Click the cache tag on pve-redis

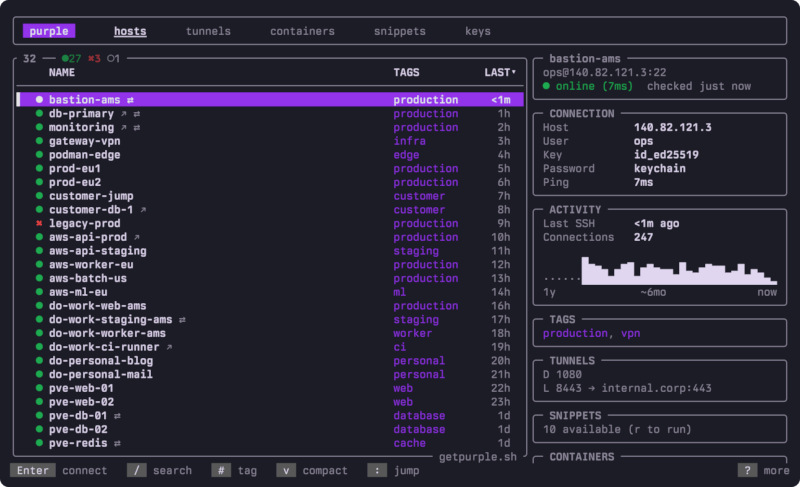tap(409, 444)
